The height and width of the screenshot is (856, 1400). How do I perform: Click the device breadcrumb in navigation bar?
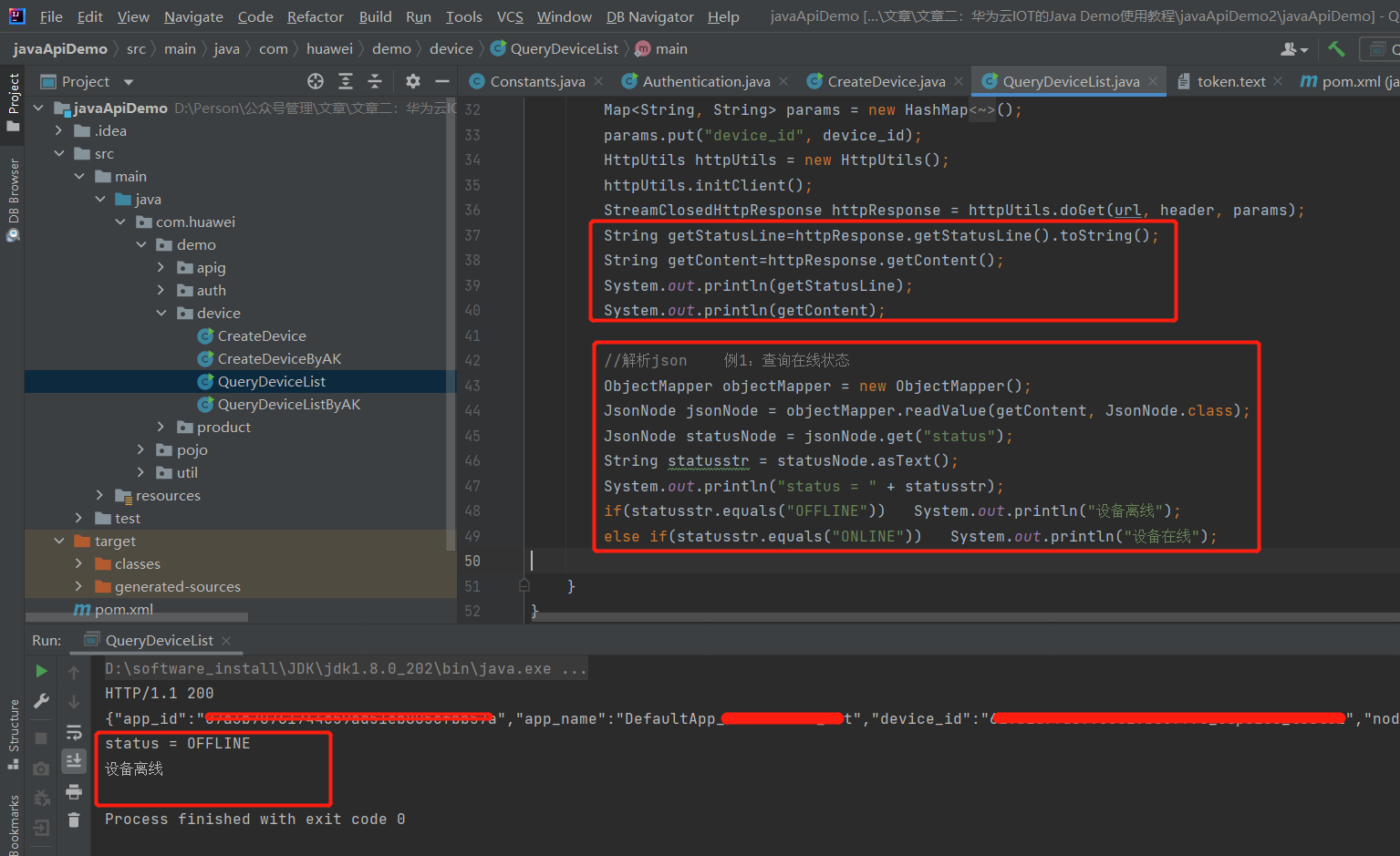(451, 48)
